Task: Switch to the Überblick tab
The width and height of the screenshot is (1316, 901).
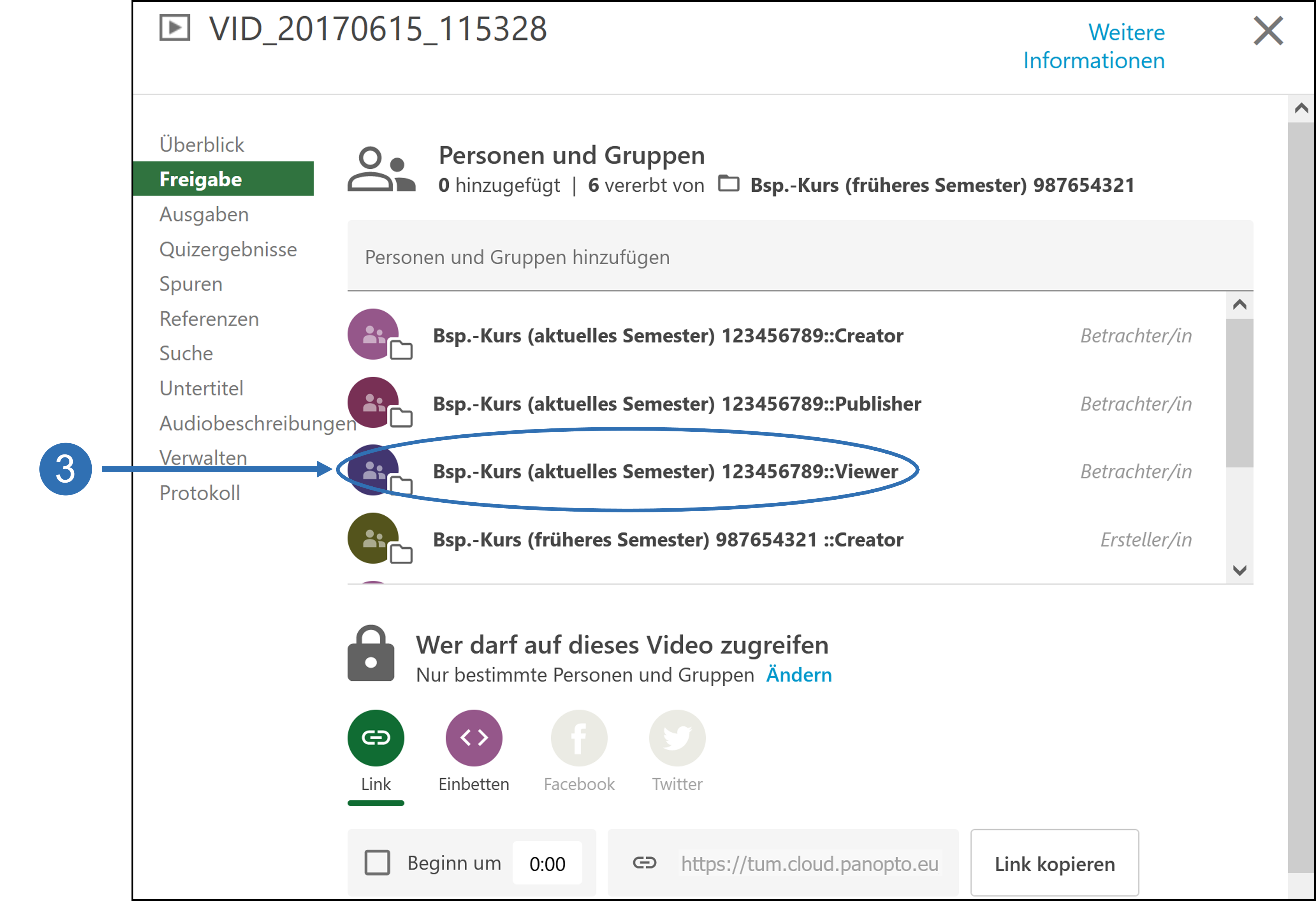Action: [202, 145]
